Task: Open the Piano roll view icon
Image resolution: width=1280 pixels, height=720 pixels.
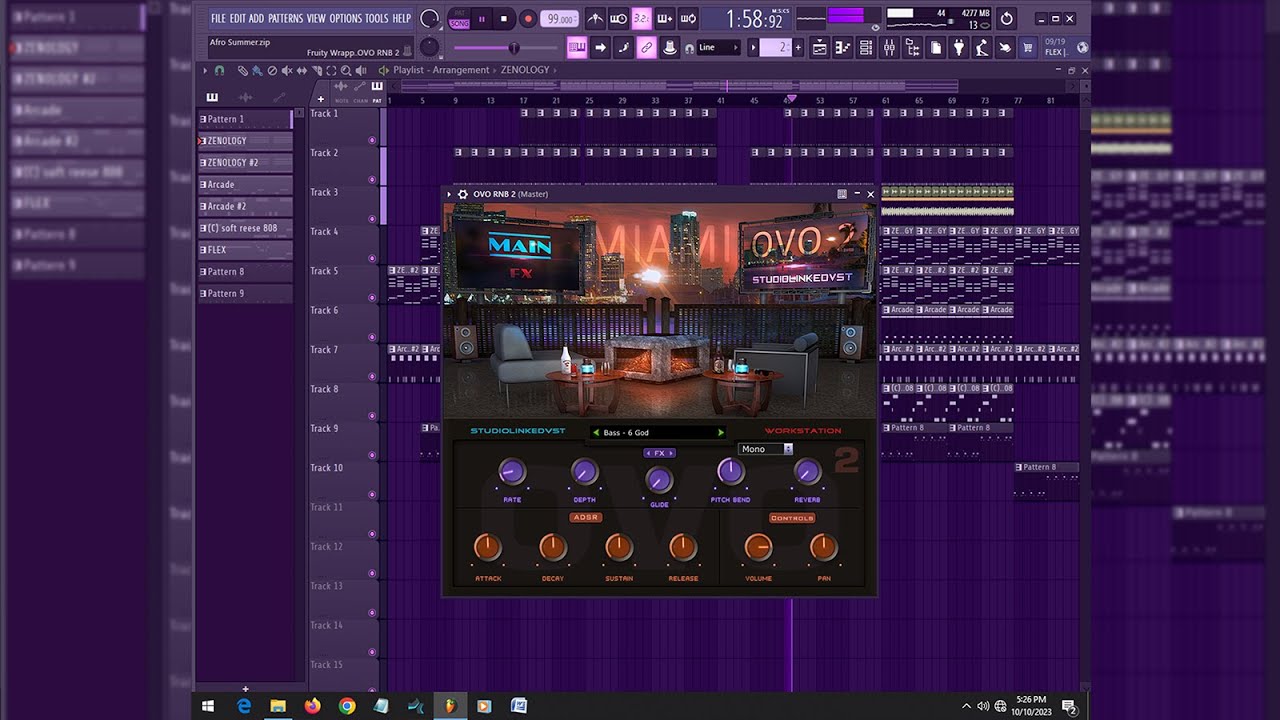Action: coord(842,47)
